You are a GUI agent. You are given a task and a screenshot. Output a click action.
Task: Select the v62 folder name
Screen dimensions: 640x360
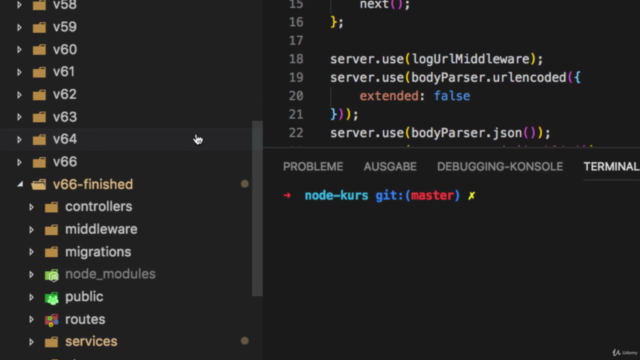pos(65,94)
